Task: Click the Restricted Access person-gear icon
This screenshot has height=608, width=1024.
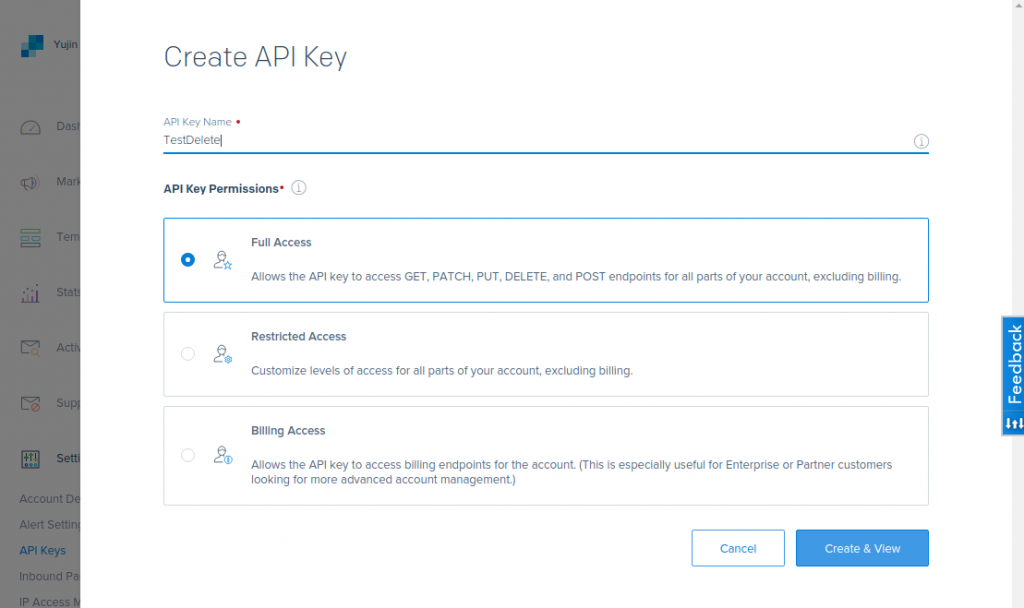Action: click(222, 354)
